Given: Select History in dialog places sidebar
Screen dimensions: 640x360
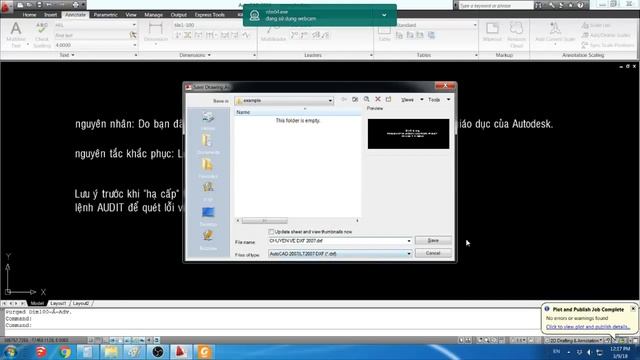Looking at the screenshot, I should [208, 121].
